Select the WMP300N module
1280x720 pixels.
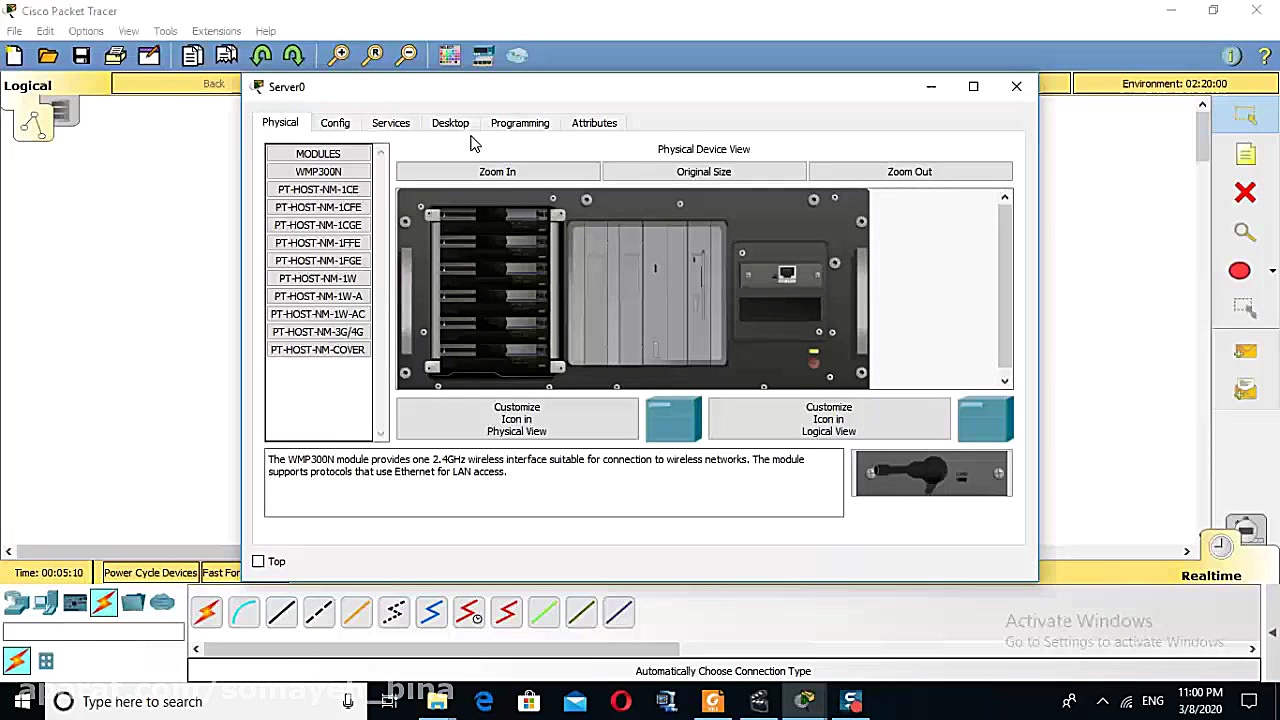318,172
